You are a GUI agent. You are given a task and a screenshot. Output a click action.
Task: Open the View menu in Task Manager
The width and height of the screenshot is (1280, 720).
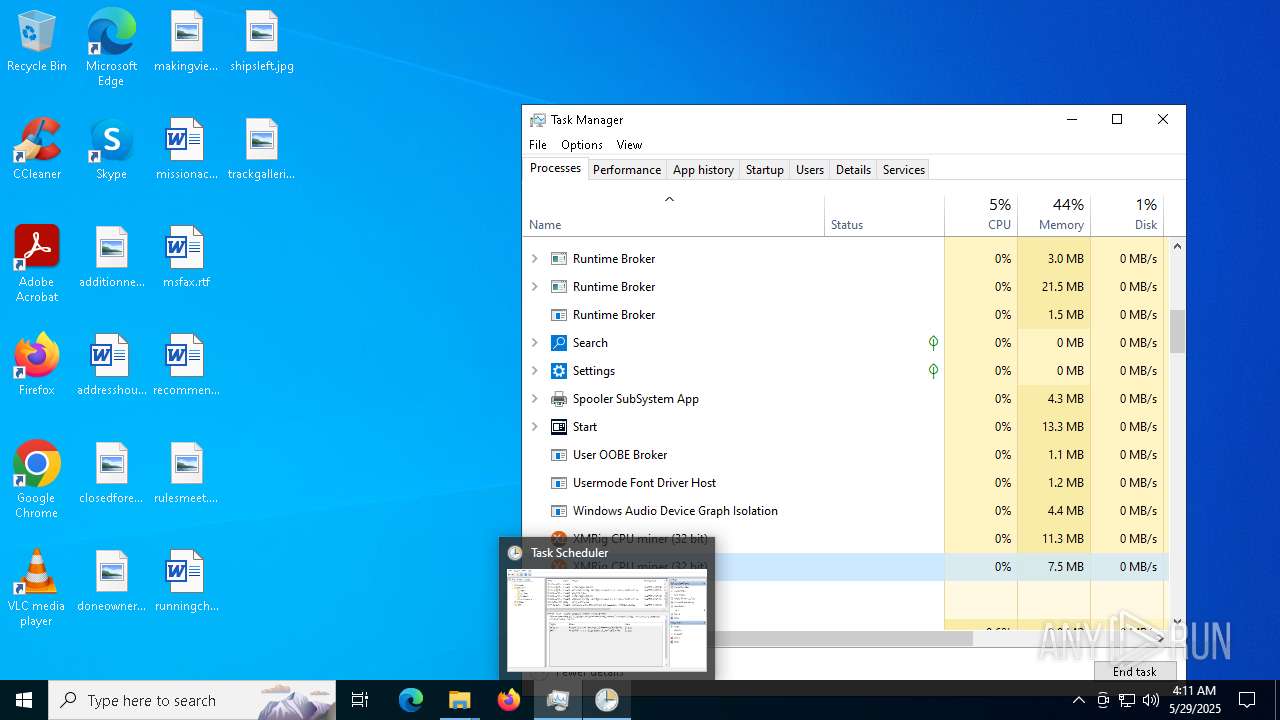point(629,145)
